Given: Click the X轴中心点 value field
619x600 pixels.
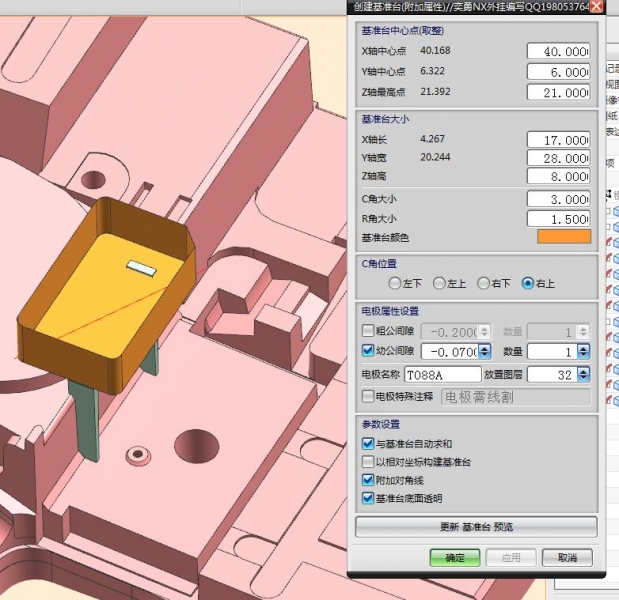Looking at the screenshot, I should [559, 51].
